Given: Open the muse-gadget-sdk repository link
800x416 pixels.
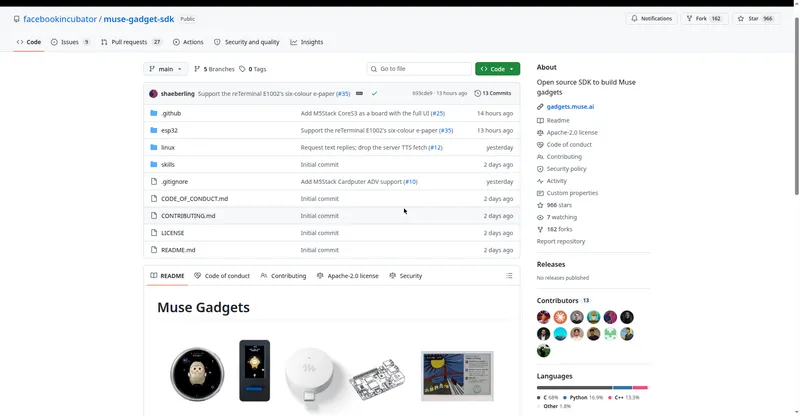Looking at the screenshot, I should 139,19.
